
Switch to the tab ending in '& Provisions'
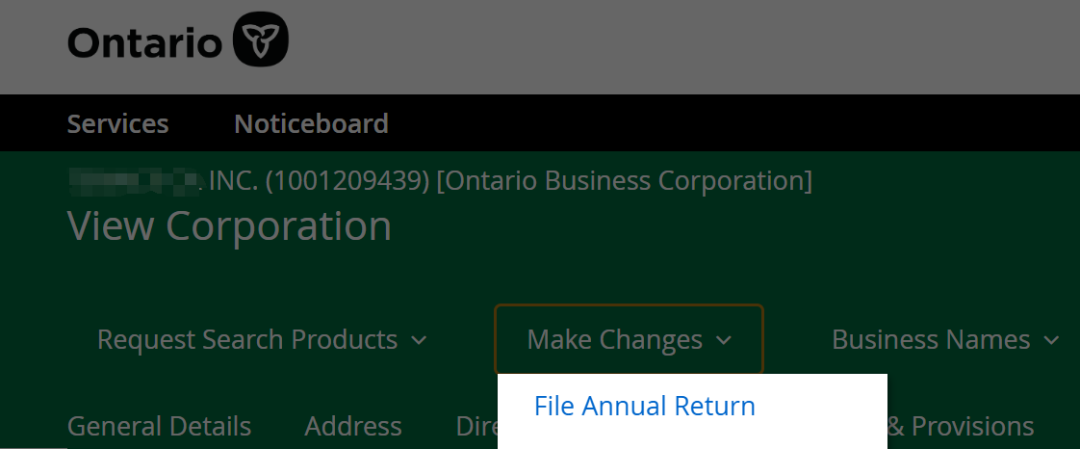pyautogui.click(x=960, y=427)
